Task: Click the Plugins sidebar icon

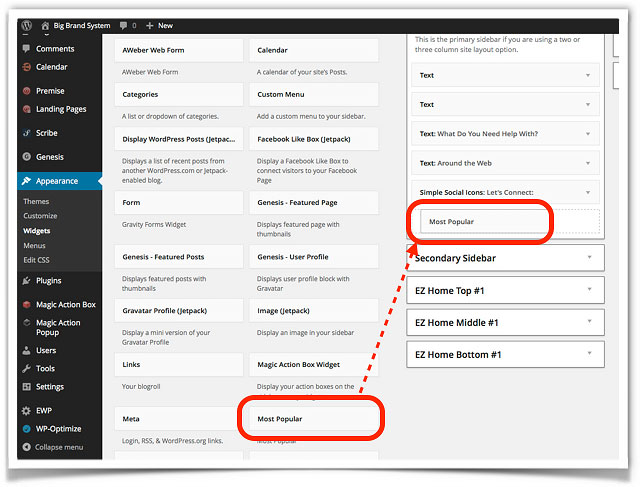Action: 27,280
